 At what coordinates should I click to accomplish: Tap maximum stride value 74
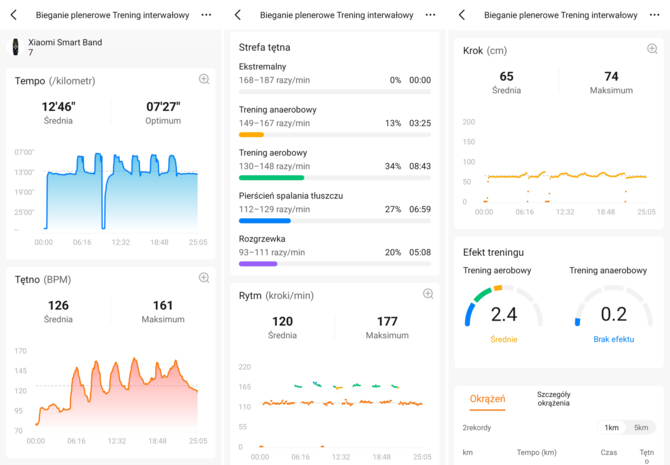click(611, 76)
